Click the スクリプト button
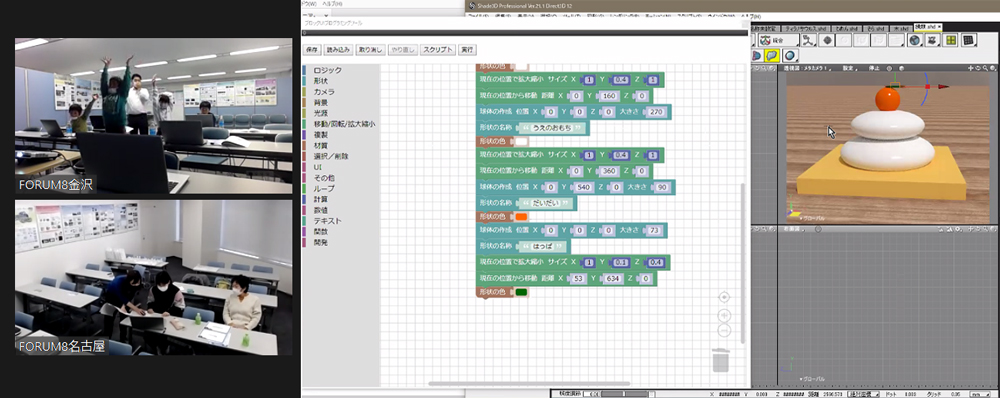The image size is (1000, 398). coord(439,49)
